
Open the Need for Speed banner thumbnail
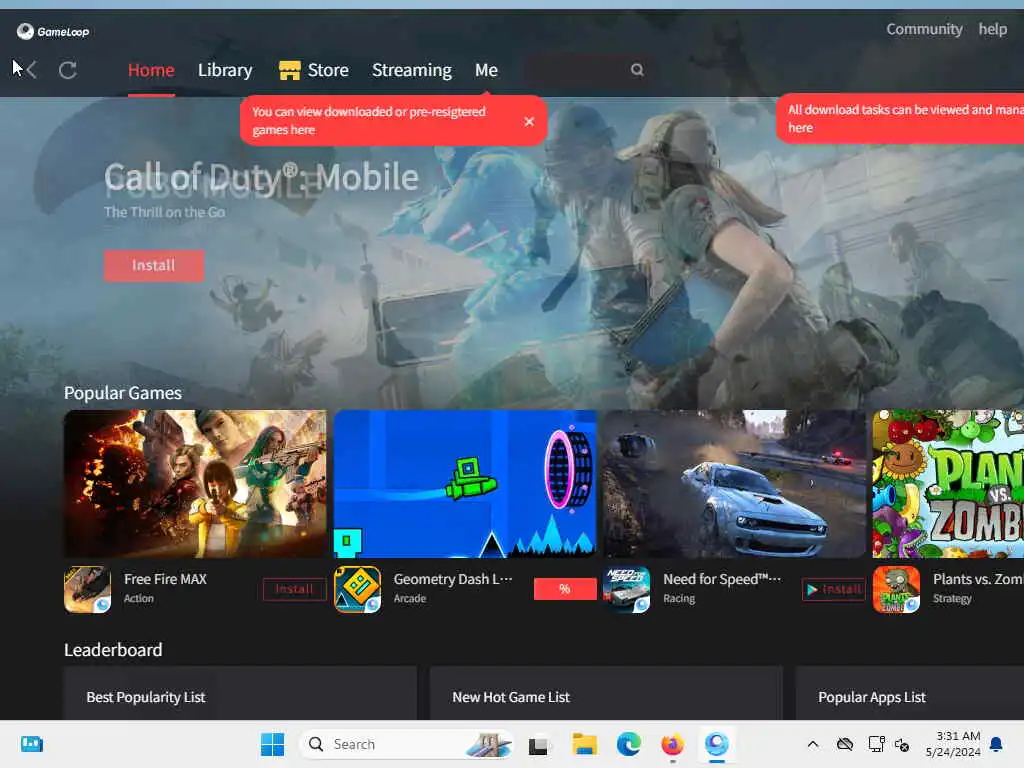(735, 484)
